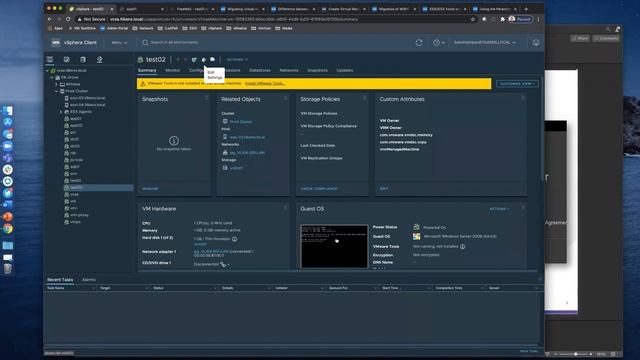Click the search magnifier icon in header
Screen dimensions: 640x360
click(x=145, y=42)
